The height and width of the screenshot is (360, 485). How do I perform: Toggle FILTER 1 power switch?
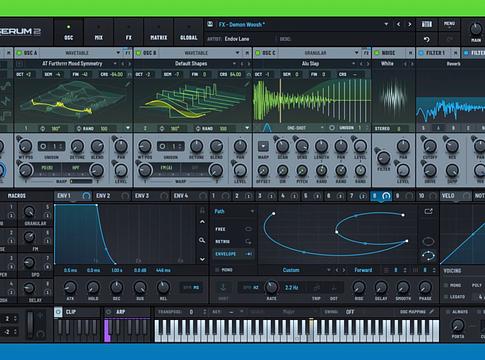click(x=421, y=53)
